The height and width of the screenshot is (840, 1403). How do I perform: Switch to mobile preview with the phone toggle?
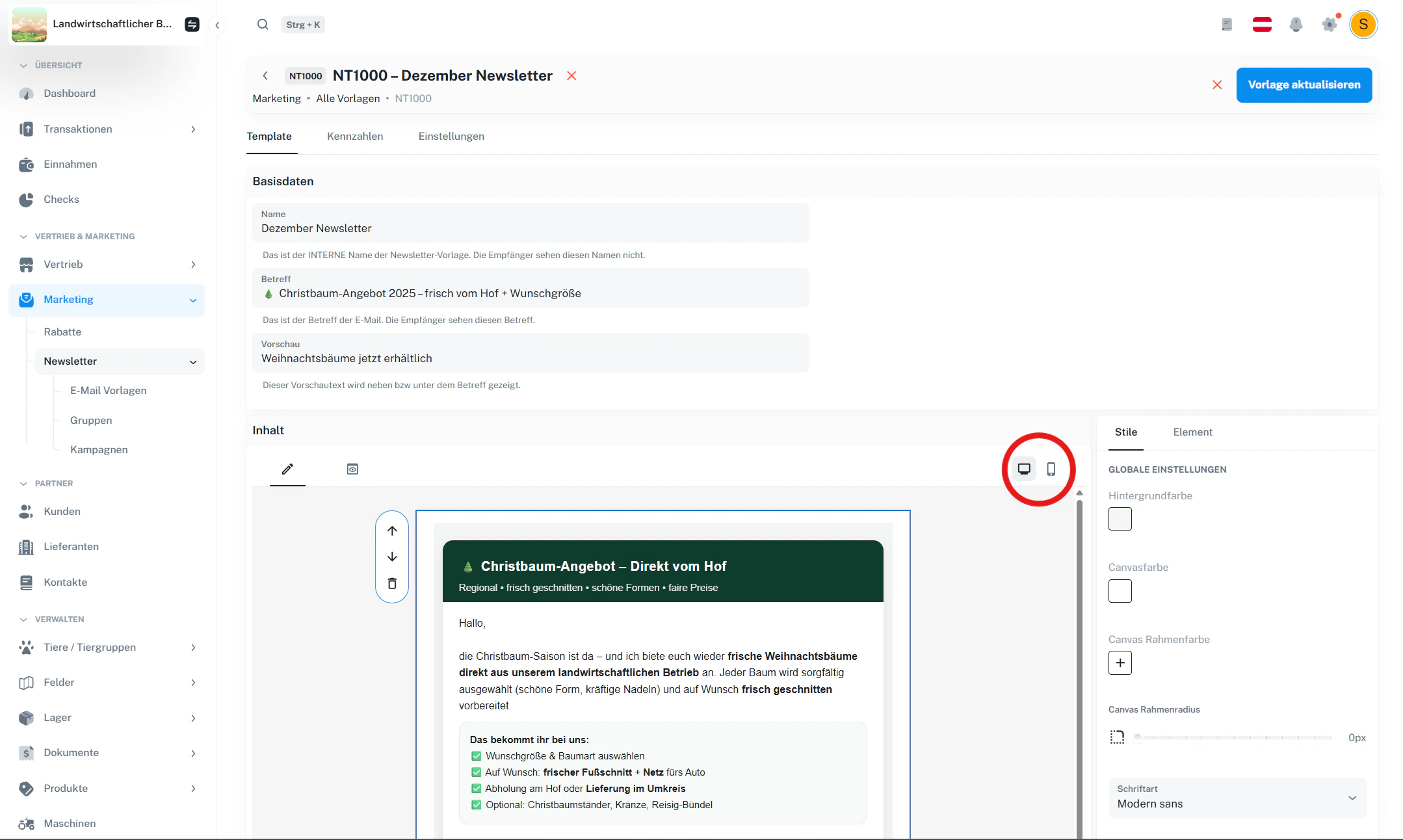click(1052, 468)
